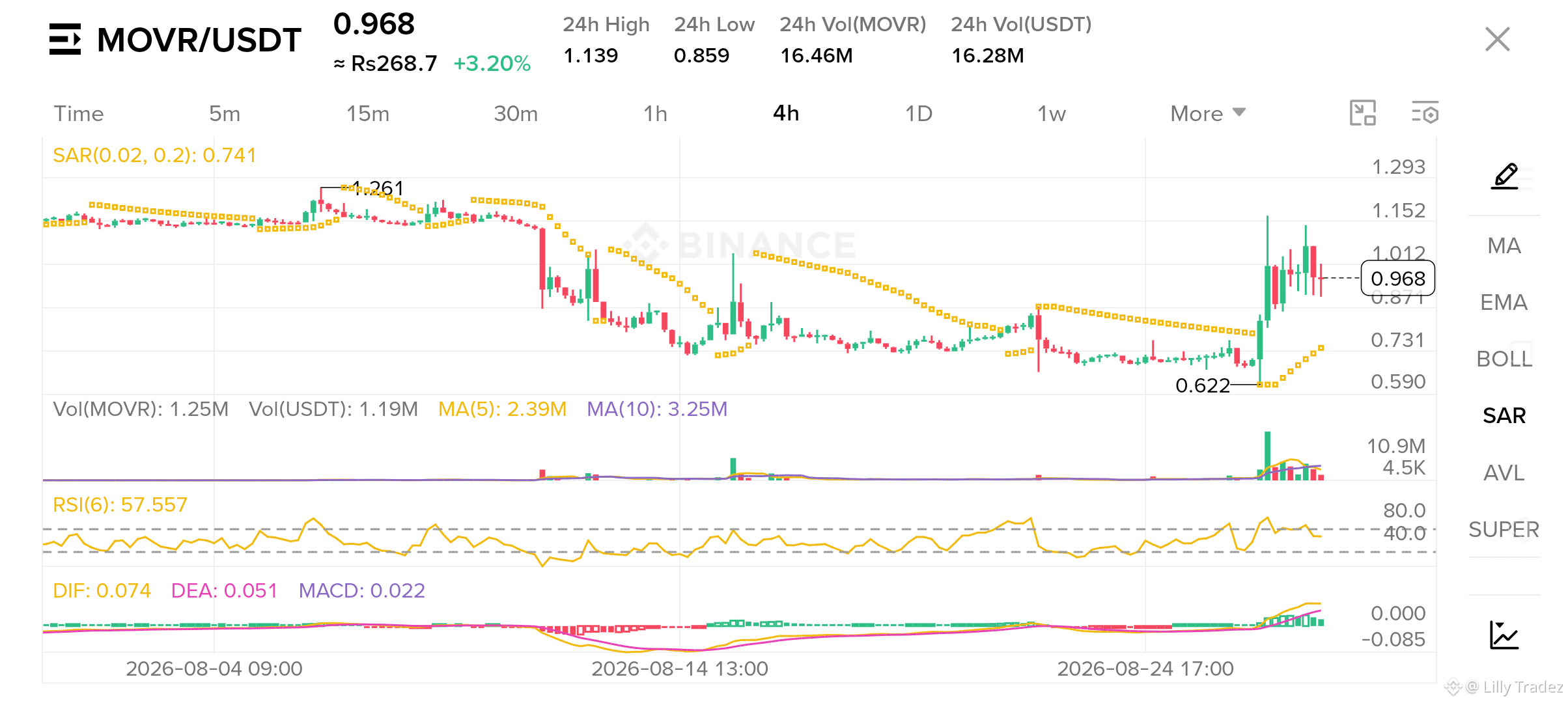Tap the current price tag 0.968

(1398, 279)
